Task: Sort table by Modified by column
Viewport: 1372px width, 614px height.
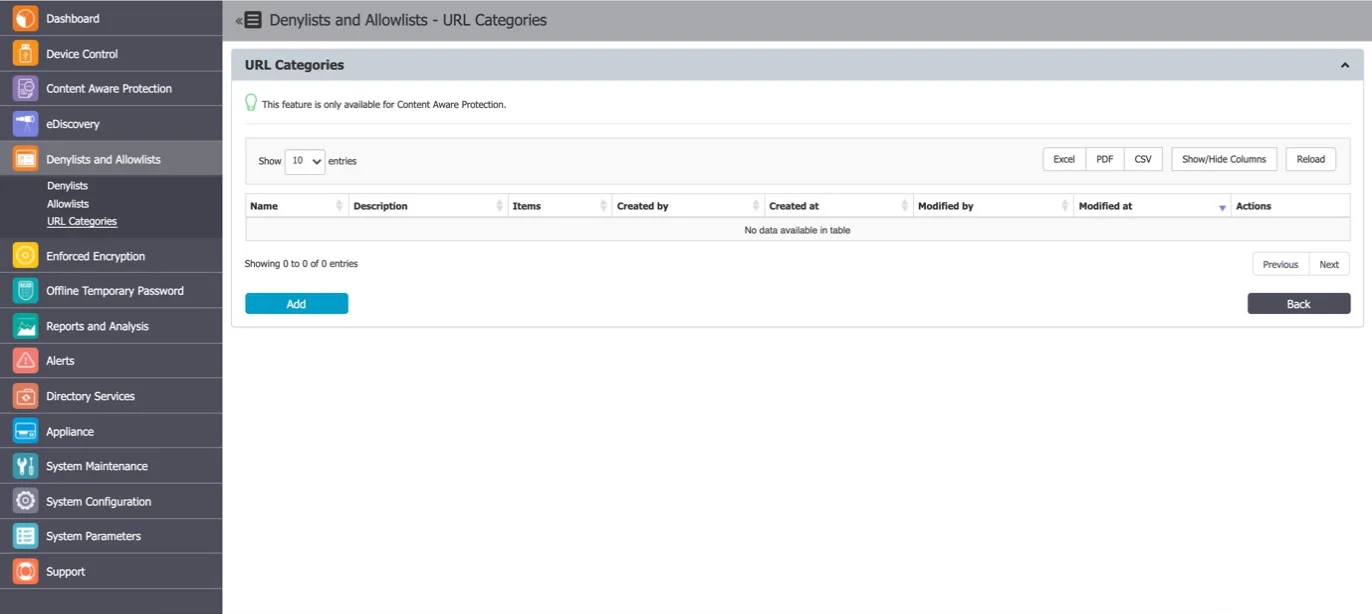Action: tap(994, 206)
